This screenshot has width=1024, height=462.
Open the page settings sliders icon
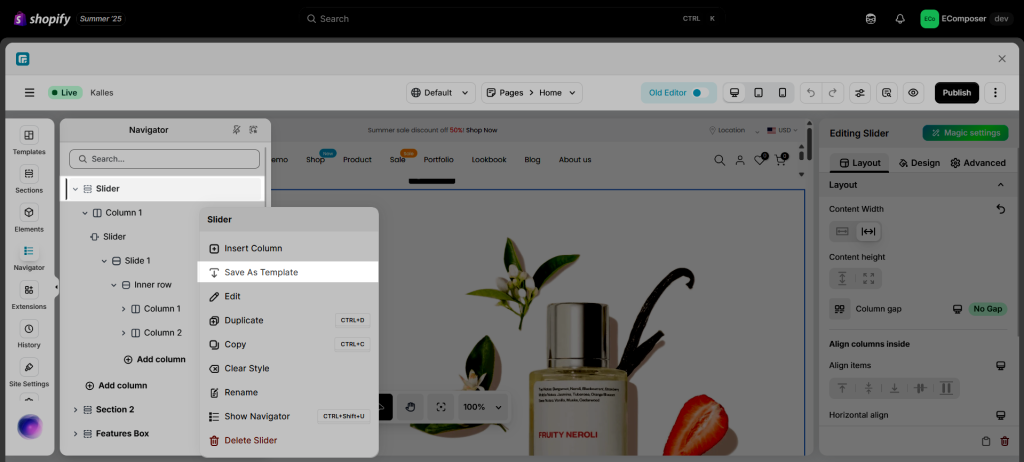coord(859,93)
